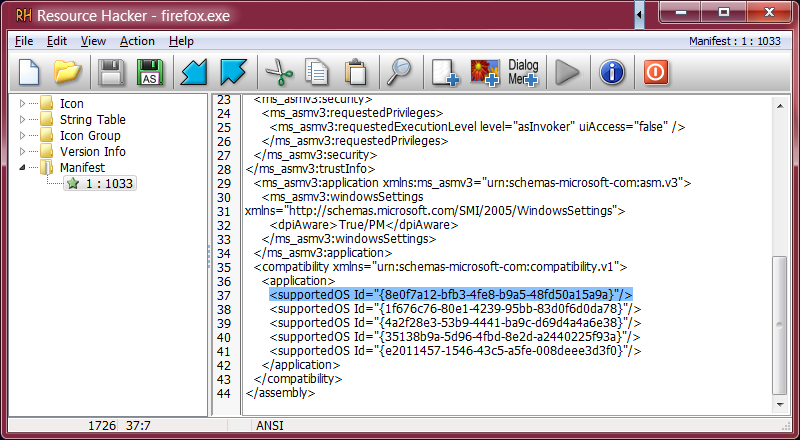Open the File menu
This screenshot has width=800, height=440.
point(24,41)
